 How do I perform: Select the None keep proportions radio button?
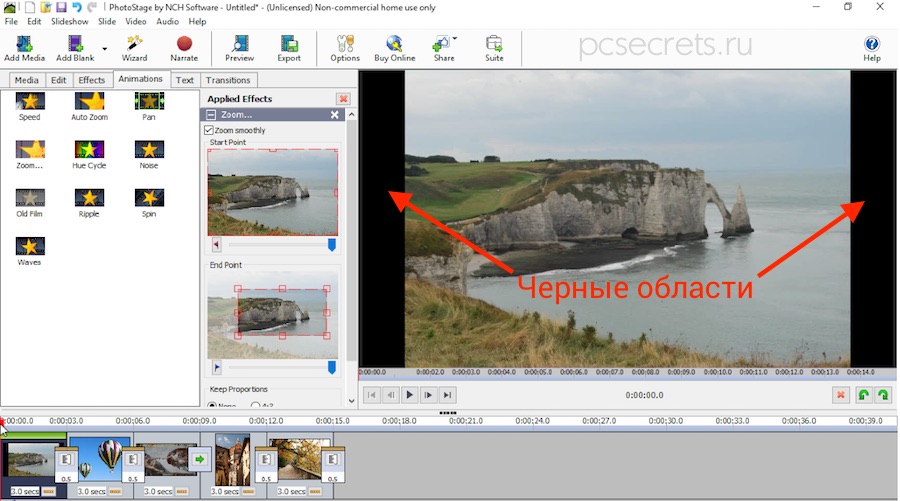pyautogui.click(x=211, y=404)
